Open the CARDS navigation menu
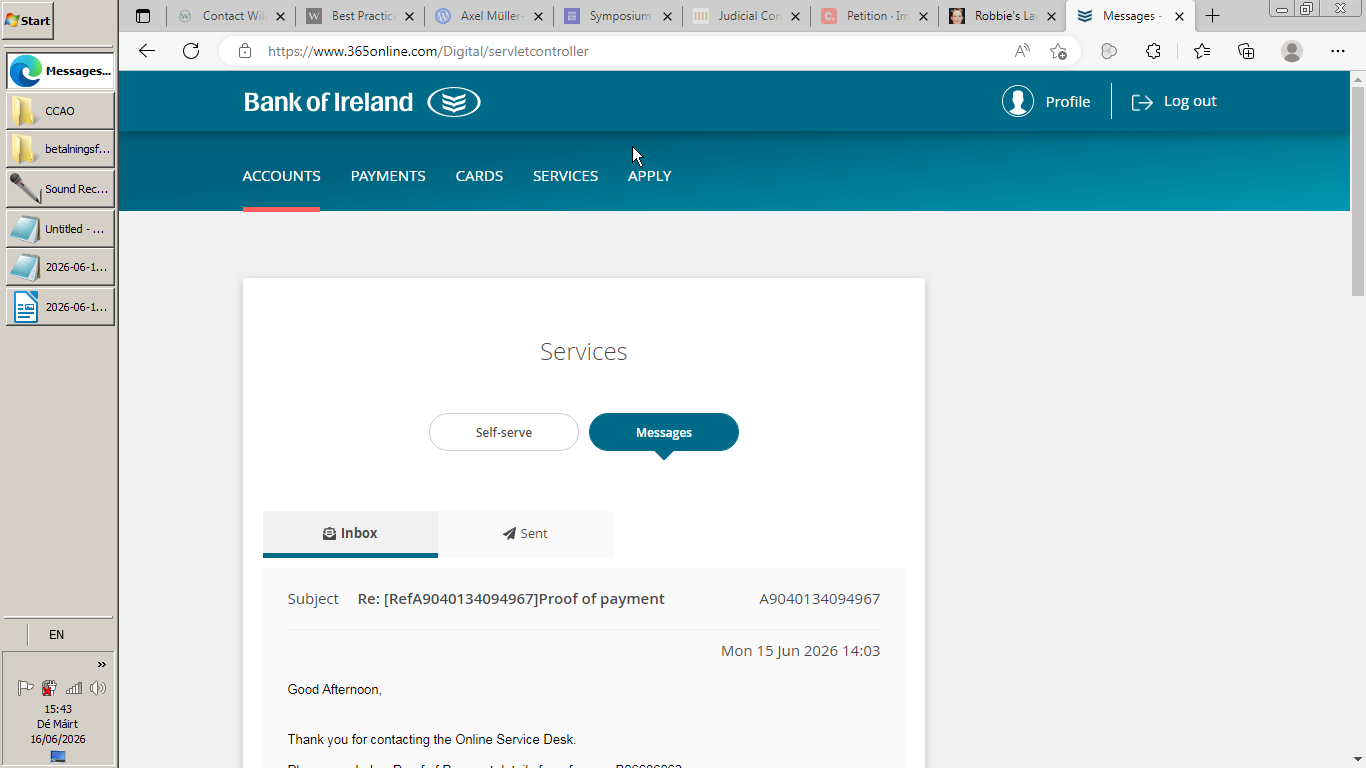The image size is (1366, 768). (x=479, y=176)
